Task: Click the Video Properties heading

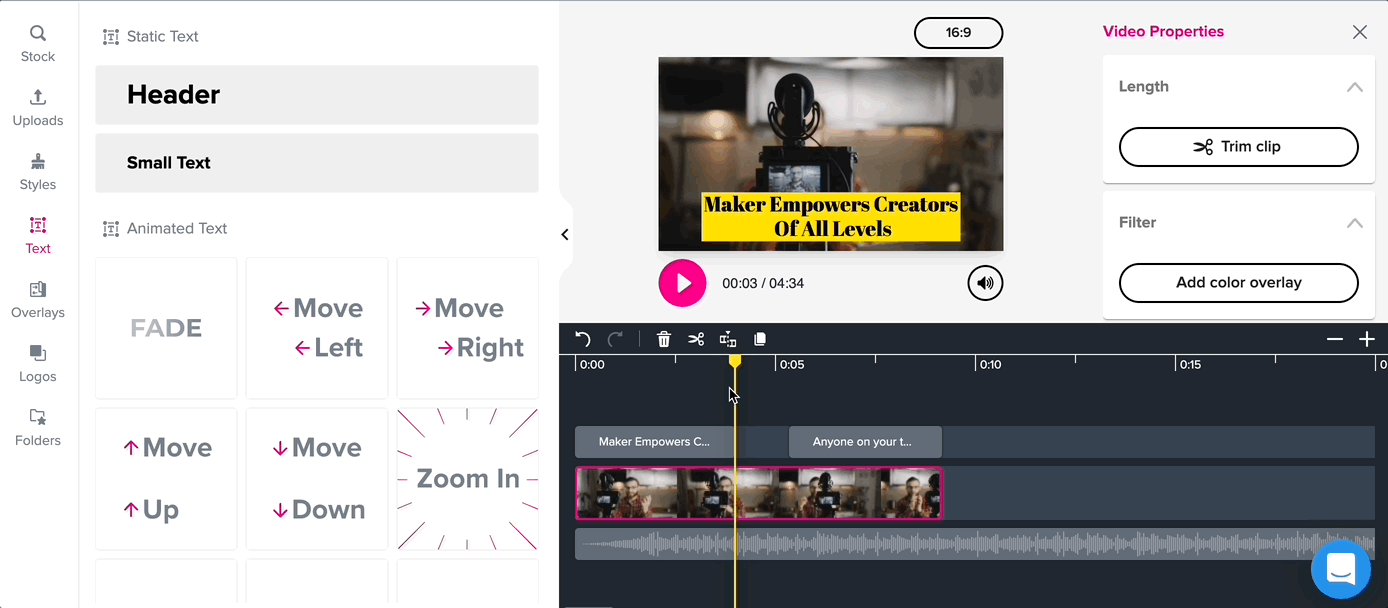Action: tap(1163, 32)
